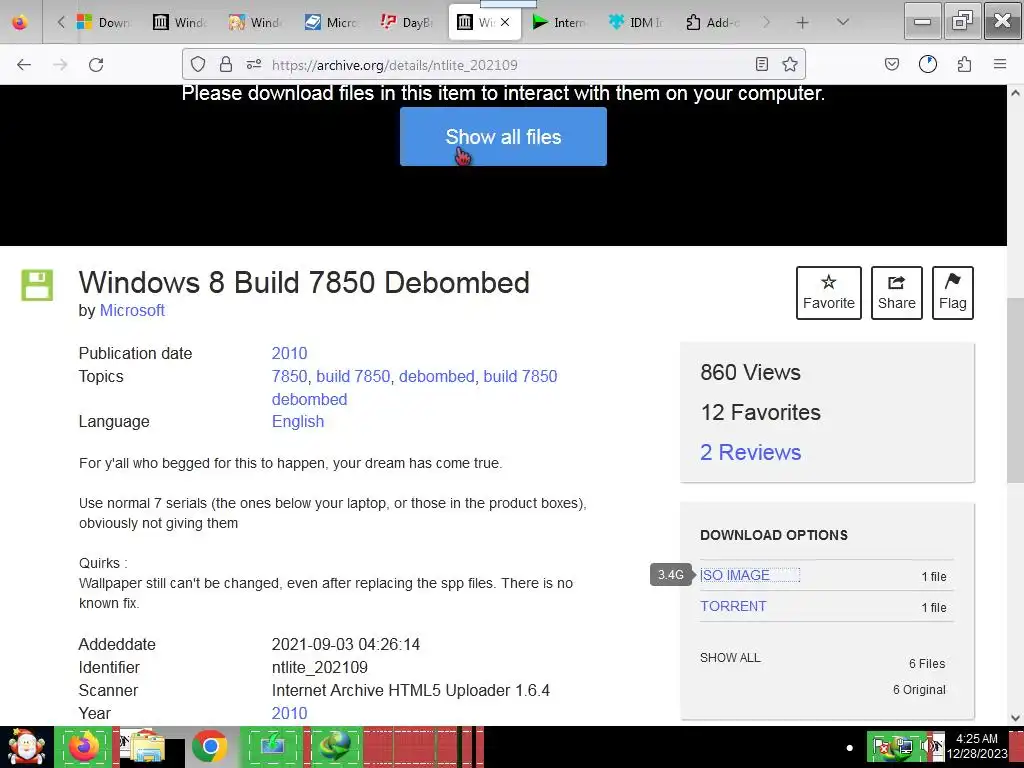
Task: Click SHOW ALL download options
Action: point(730,658)
